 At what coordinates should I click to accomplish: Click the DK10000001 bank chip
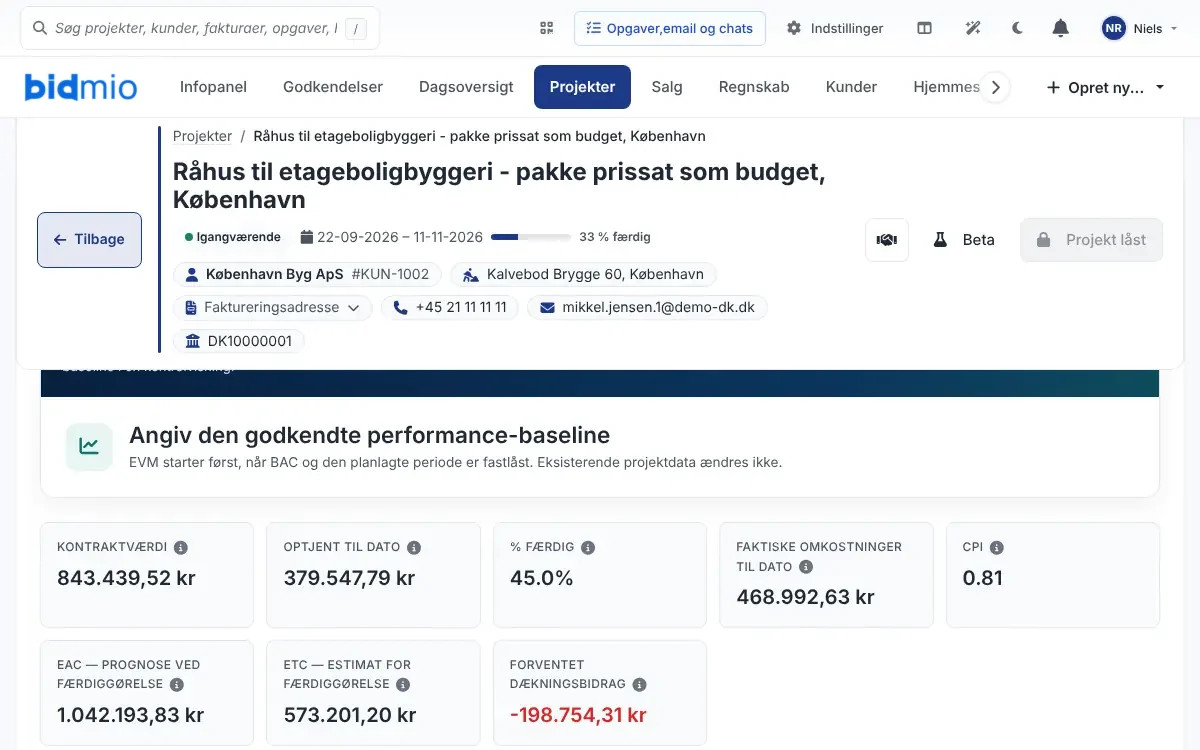[239, 341]
